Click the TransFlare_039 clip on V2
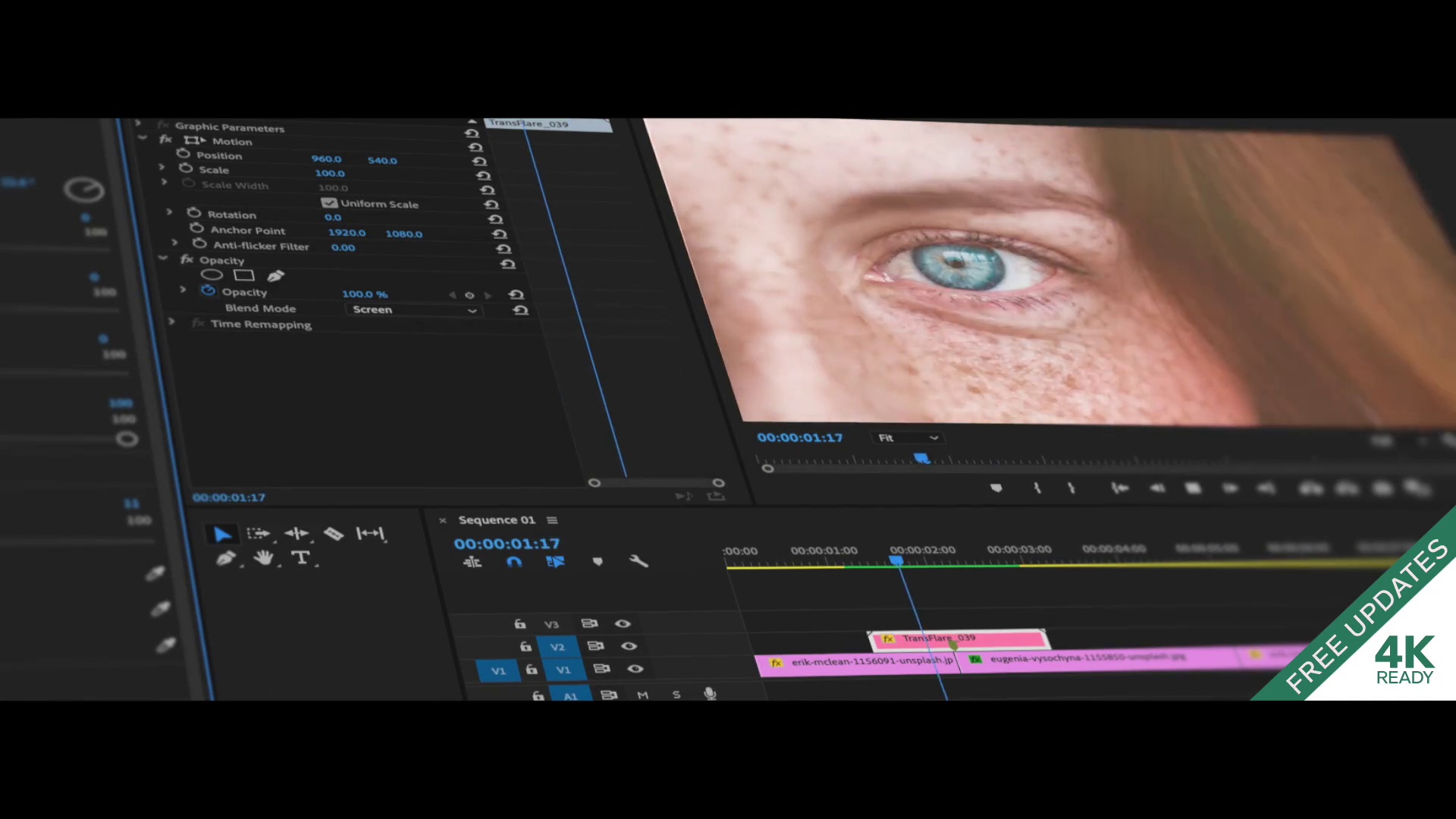Viewport: 1456px width, 819px height. click(955, 637)
